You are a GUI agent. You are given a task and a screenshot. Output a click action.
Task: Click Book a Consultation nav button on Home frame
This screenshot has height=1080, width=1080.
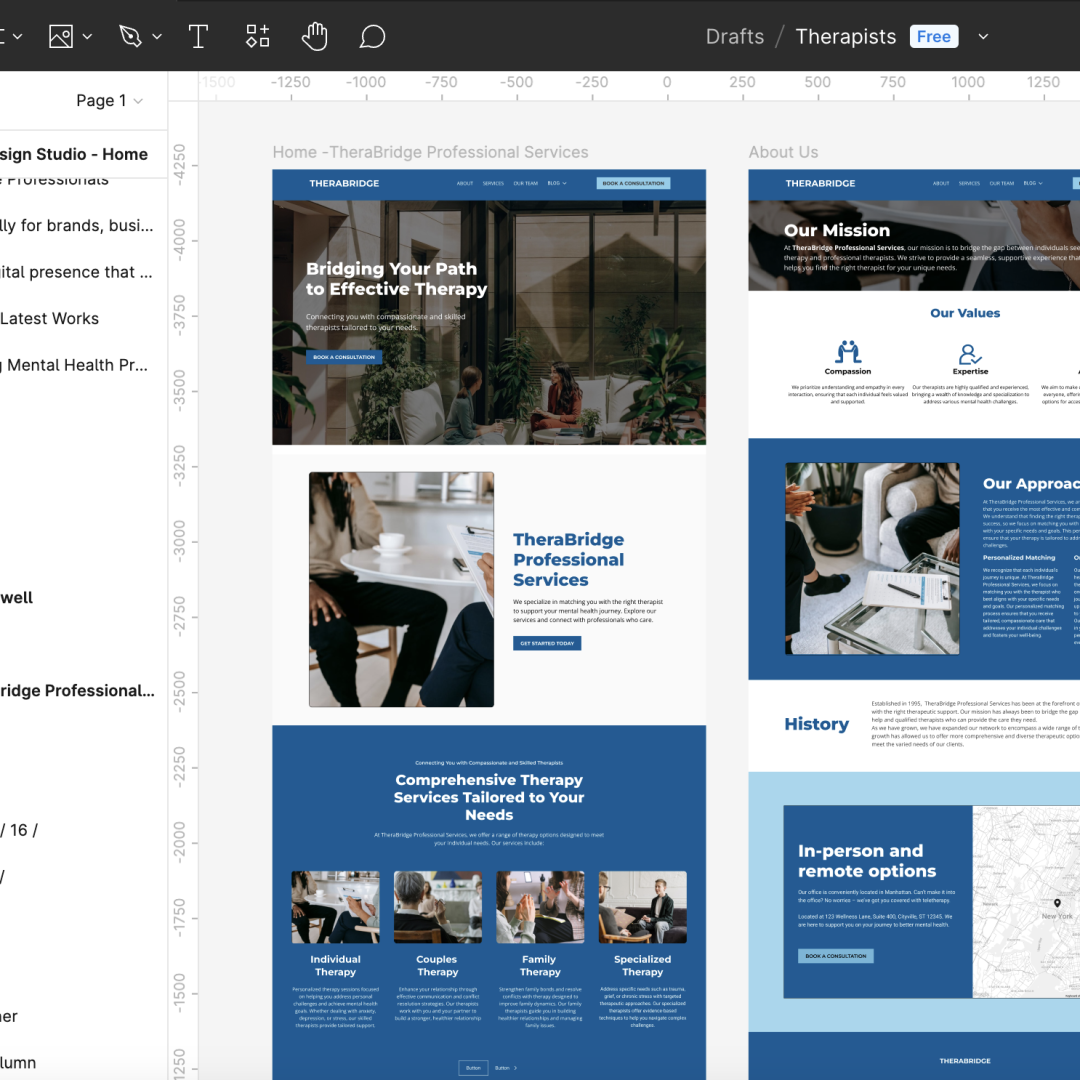[x=633, y=183]
